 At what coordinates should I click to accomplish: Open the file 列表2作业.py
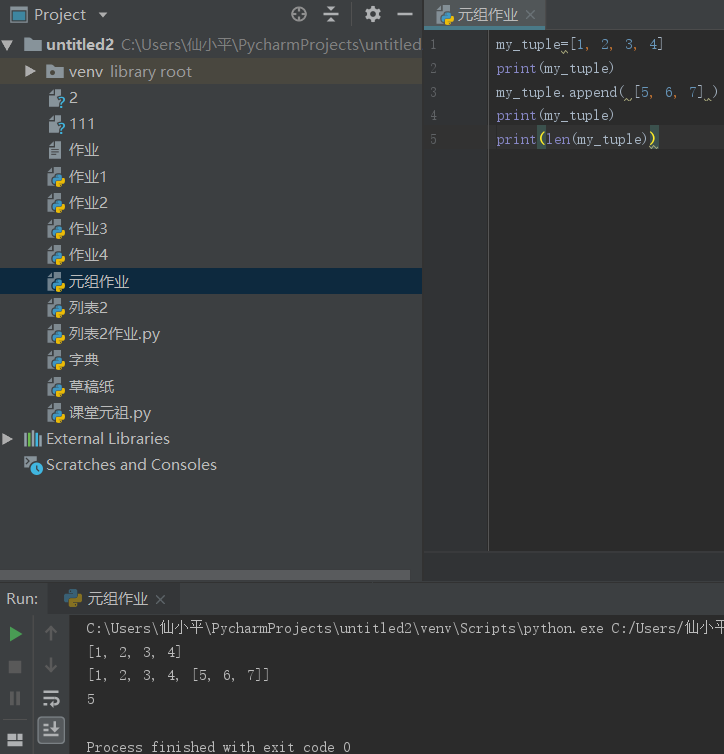[x=114, y=334]
